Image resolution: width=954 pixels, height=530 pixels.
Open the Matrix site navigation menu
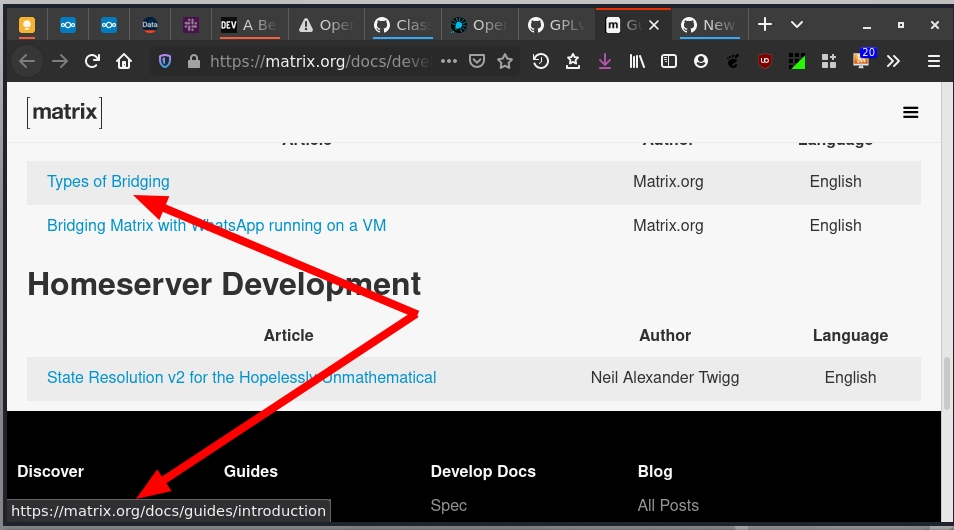tap(910, 113)
